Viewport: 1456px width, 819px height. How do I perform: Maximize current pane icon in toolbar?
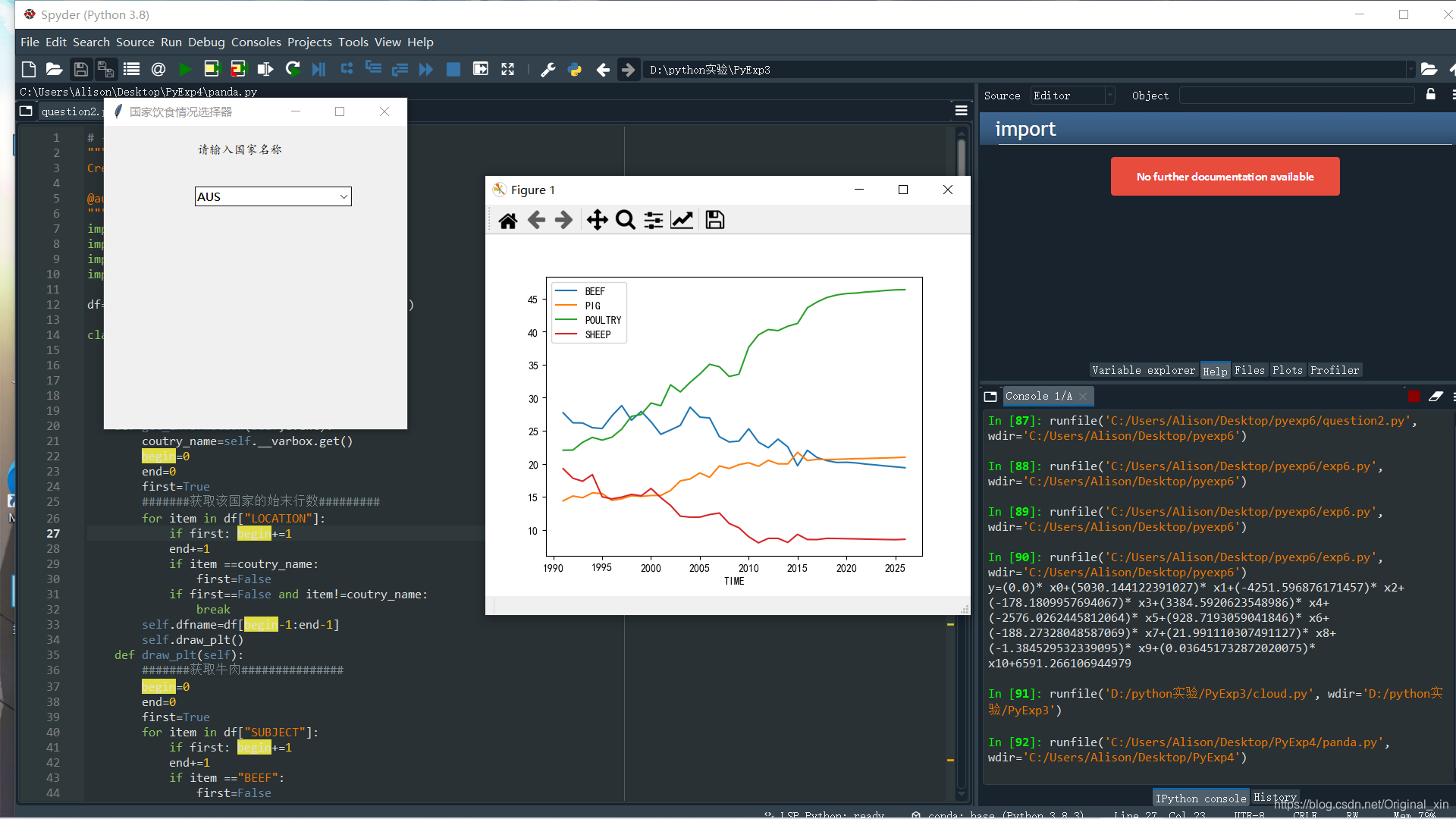point(507,70)
